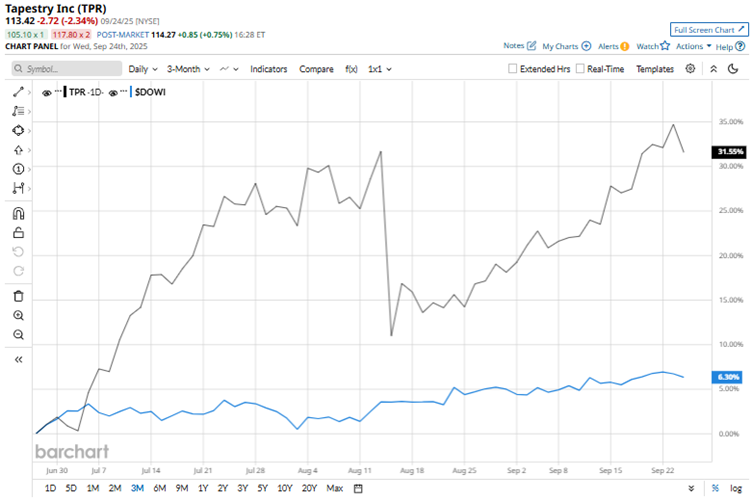Image resolution: width=752 pixels, height=501 pixels.
Task: Open the calendar date range picker
Action: [358, 489]
